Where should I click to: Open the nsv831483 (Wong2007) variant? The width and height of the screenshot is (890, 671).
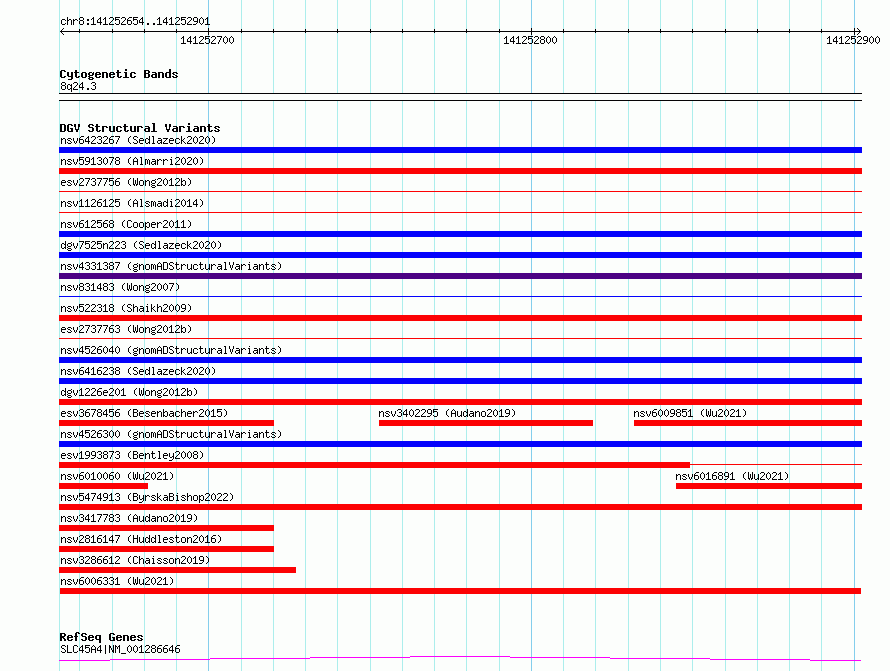(120, 287)
